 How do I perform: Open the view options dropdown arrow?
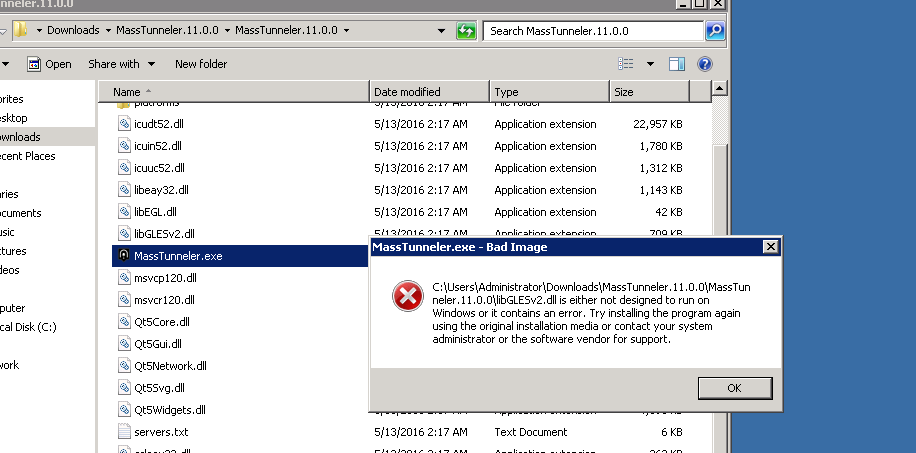coord(650,64)
